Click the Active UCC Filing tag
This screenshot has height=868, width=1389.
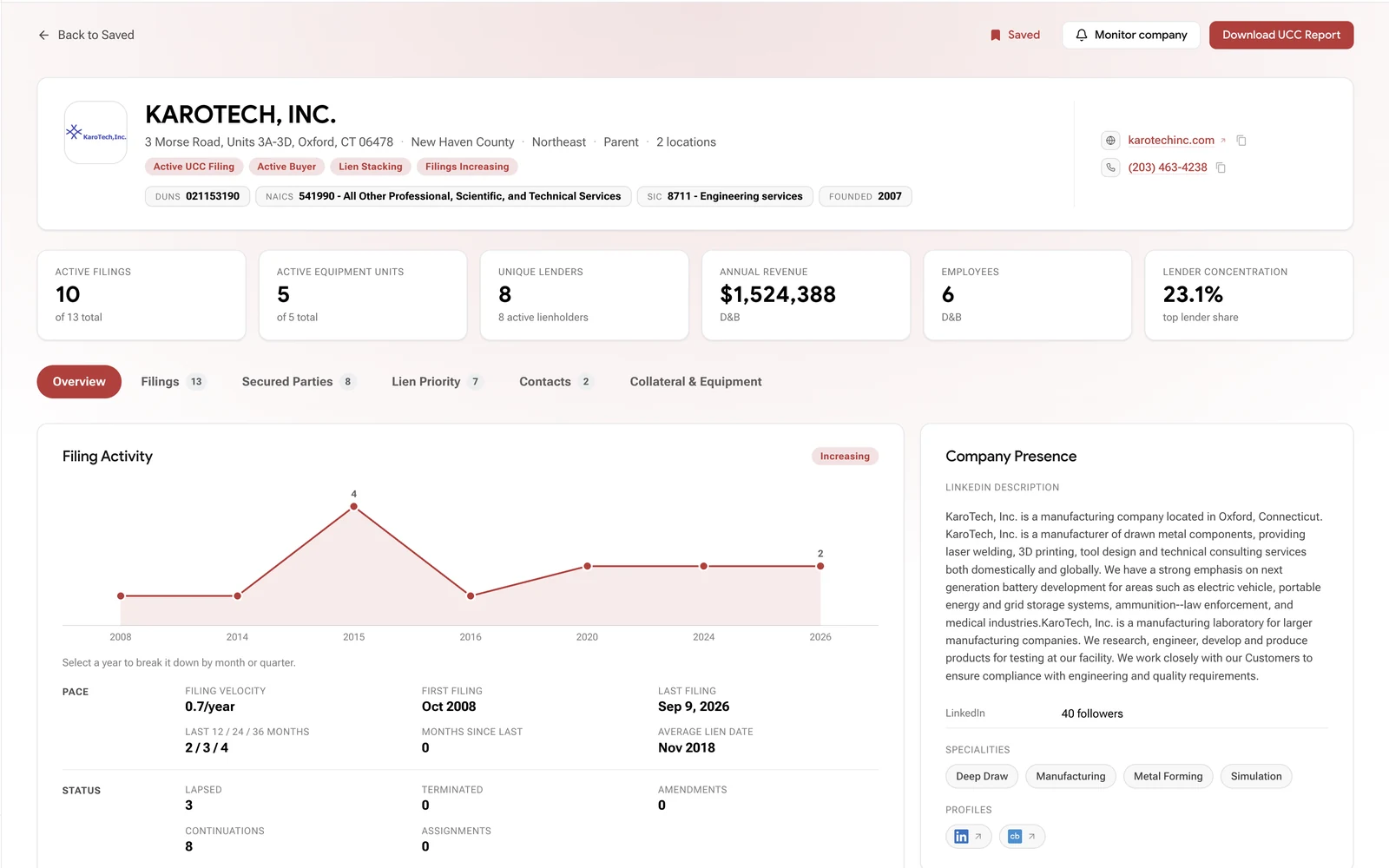click(194, 167)
